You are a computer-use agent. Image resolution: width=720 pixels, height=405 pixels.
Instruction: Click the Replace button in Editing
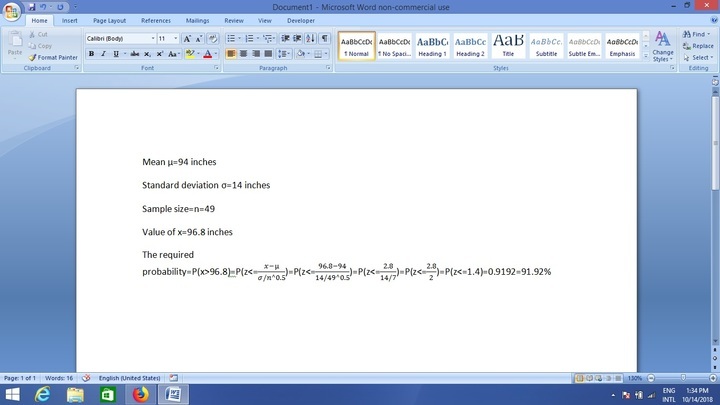click(x=698, y=46)
